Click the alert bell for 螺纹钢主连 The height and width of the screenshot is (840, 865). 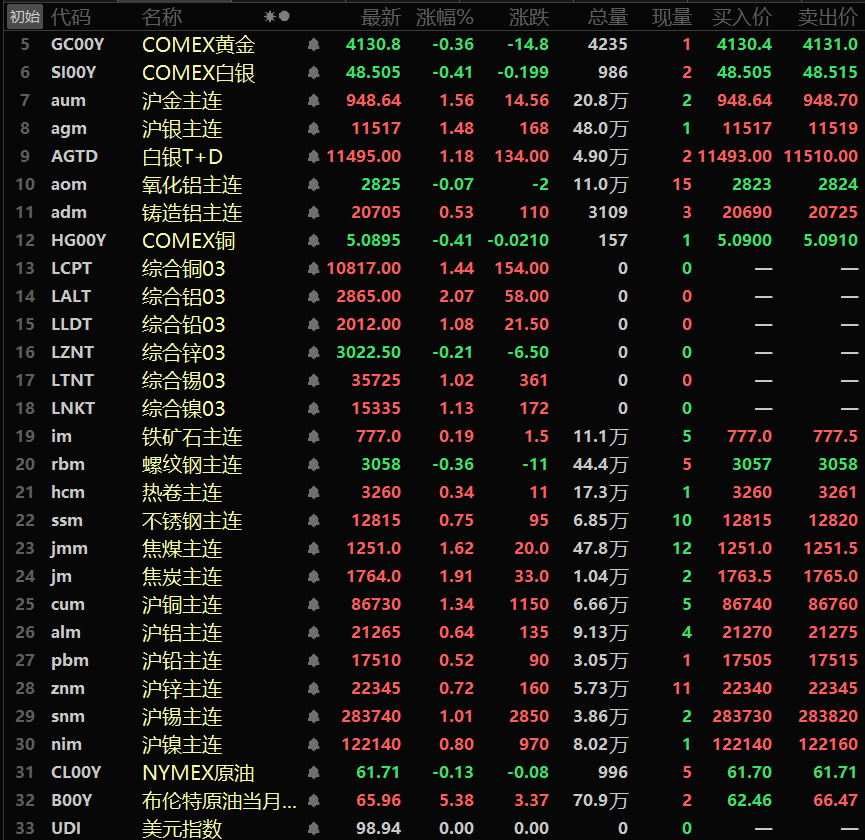pos(313,464)
